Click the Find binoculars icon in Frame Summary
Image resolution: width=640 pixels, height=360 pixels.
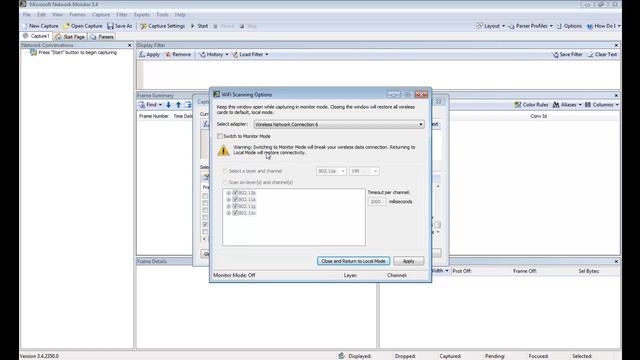point(142,105)
